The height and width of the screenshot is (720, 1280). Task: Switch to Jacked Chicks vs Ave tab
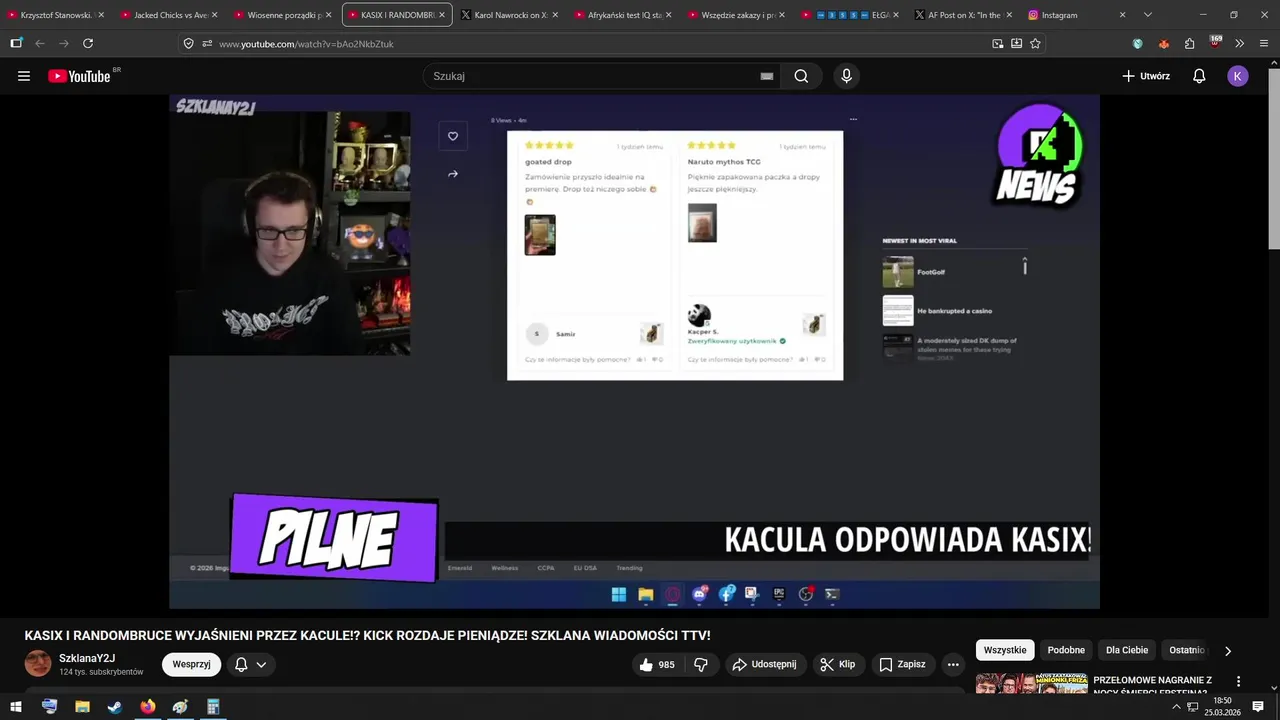coord(170,15)
